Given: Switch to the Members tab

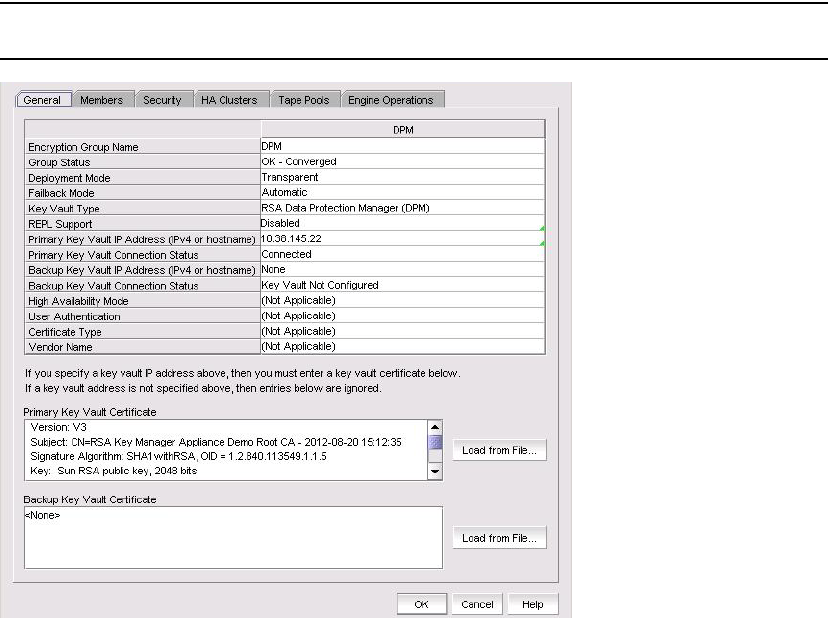Looking at the screenshot, I should [x=101, y=100].
